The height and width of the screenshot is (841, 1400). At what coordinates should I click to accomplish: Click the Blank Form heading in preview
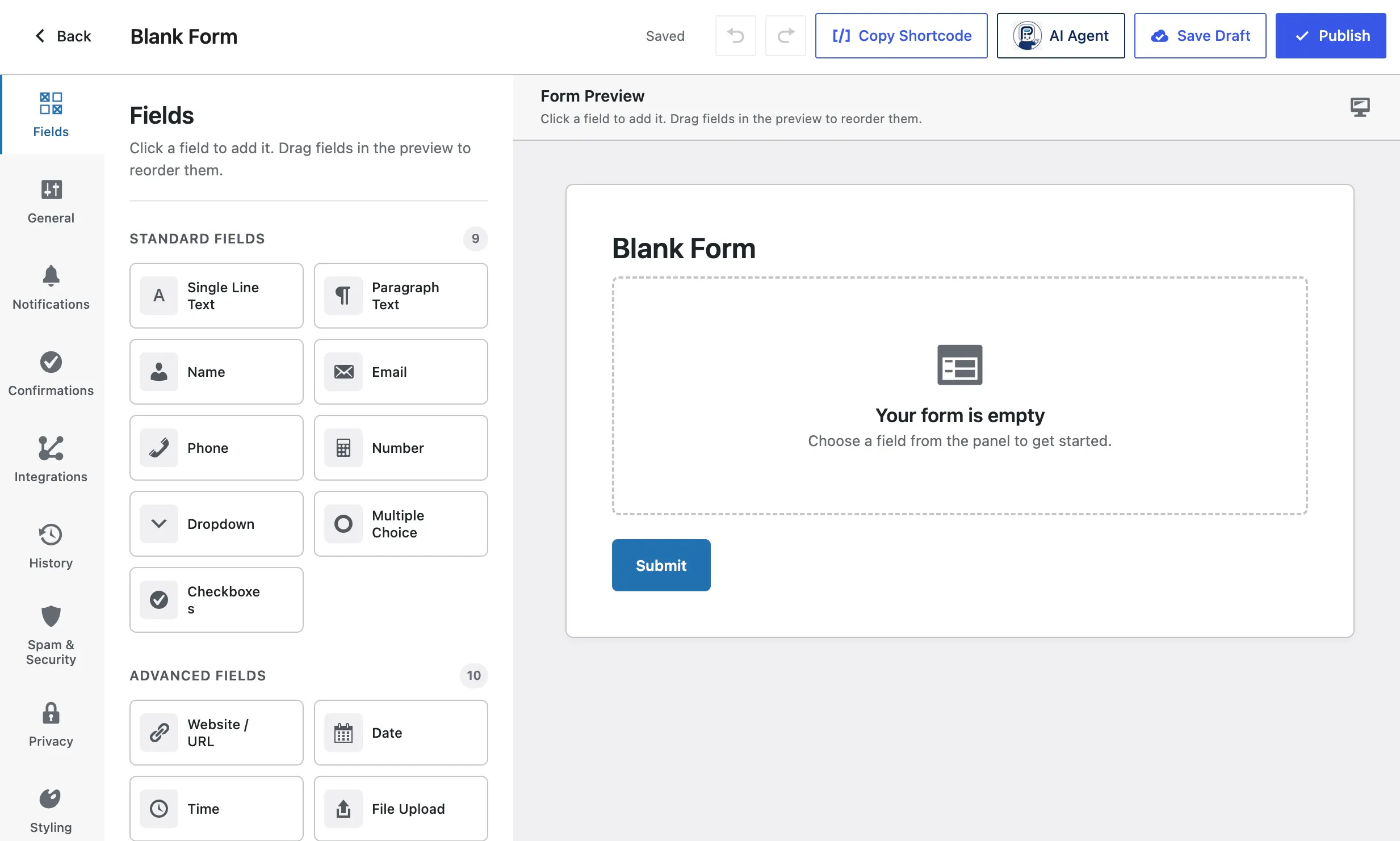point(684,249)
